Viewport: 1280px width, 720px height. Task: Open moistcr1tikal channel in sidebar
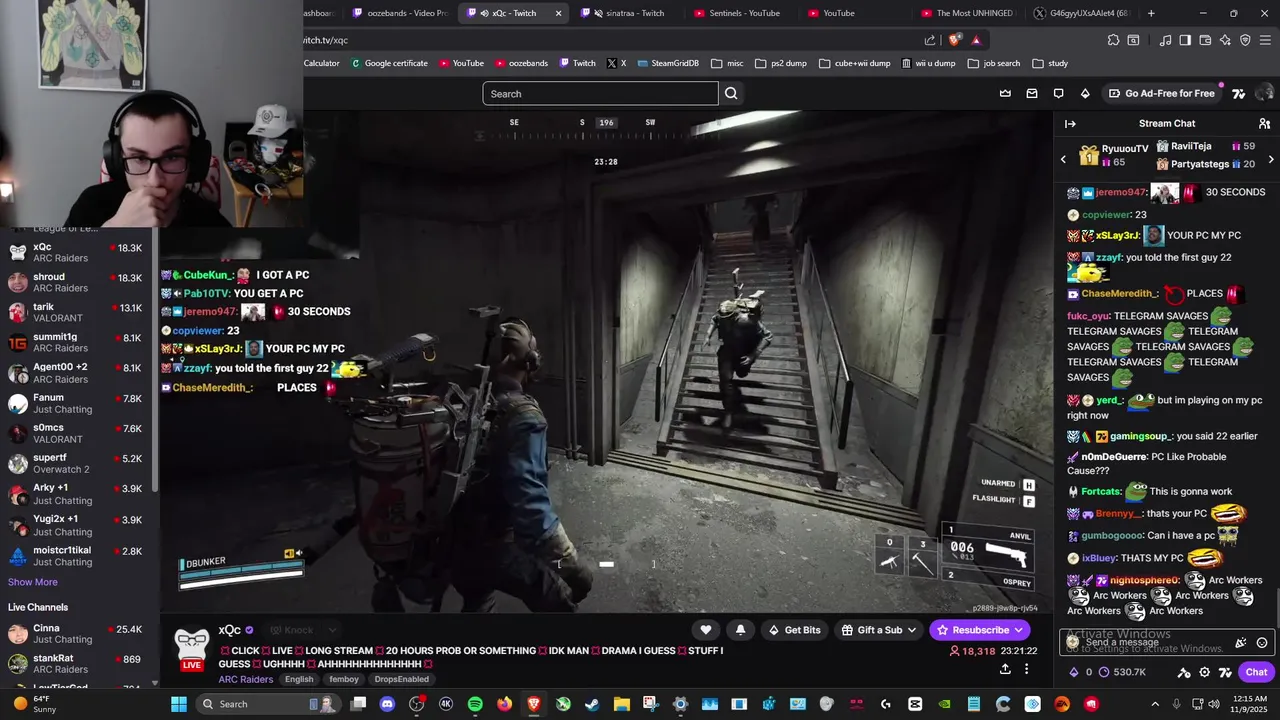pos(78,556)
